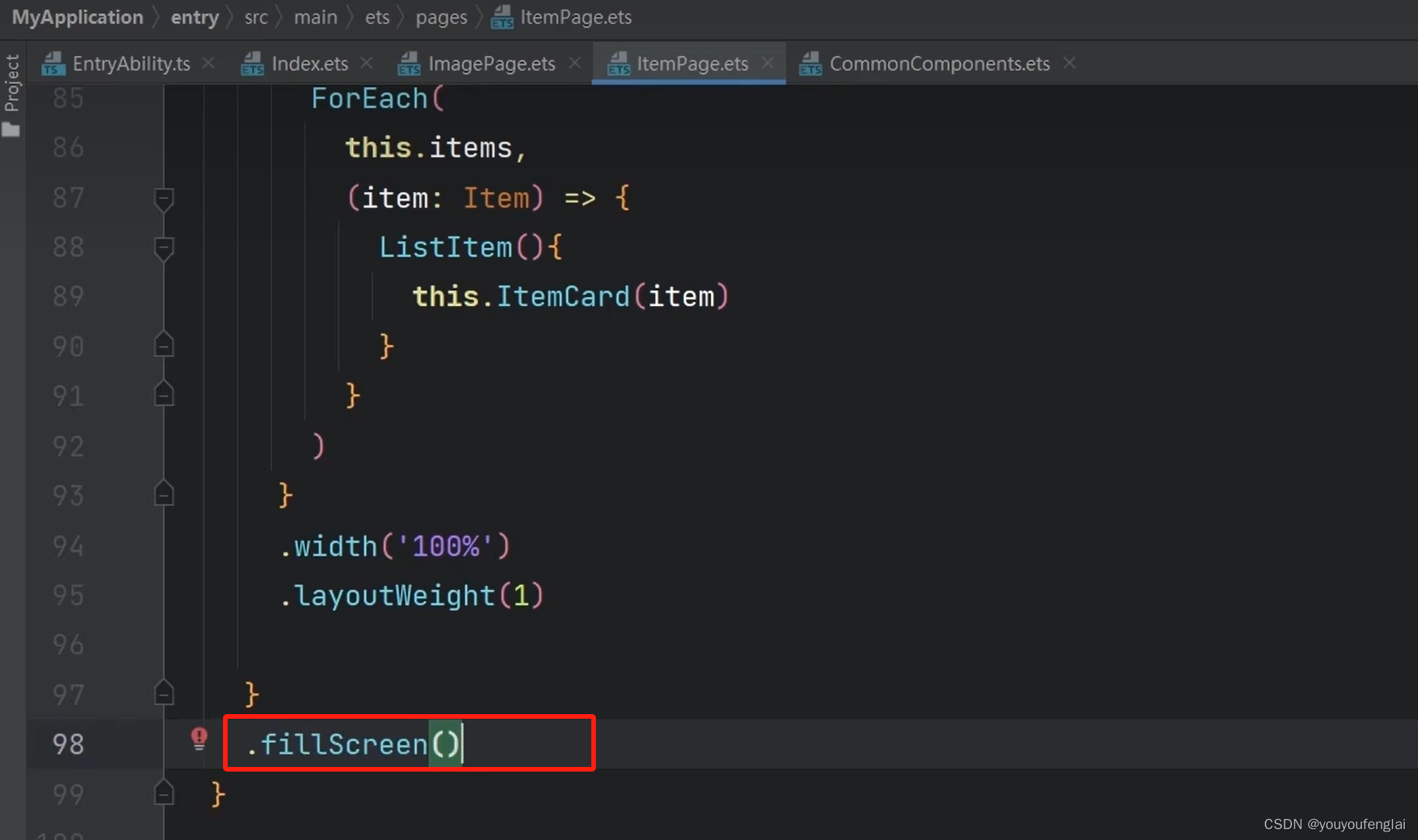Click line number 98 in gutter
Screen dimensions: 1418x840
pyautogui.click(x=68, y=744)
